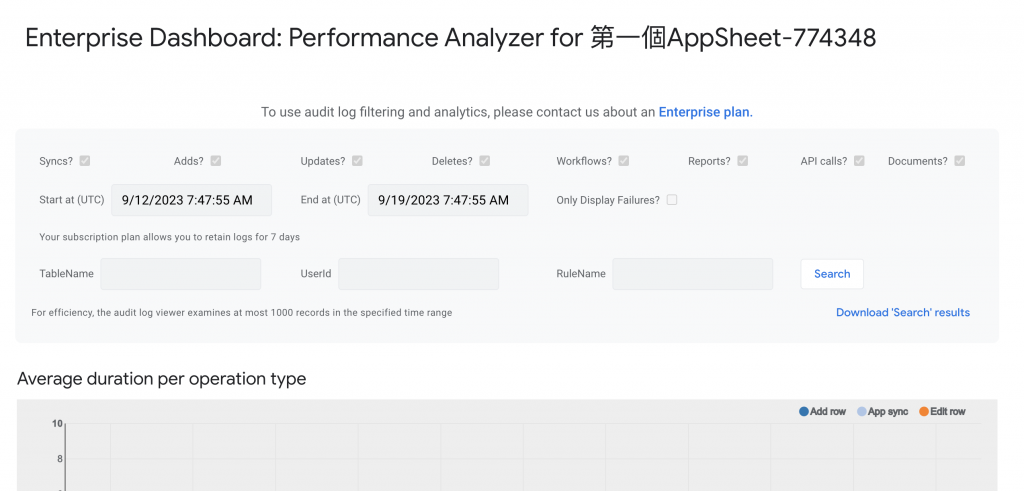Toggle the Adds checkbox
The image size is (1024, 491).
pyautogui.click(x=215, y=161)
